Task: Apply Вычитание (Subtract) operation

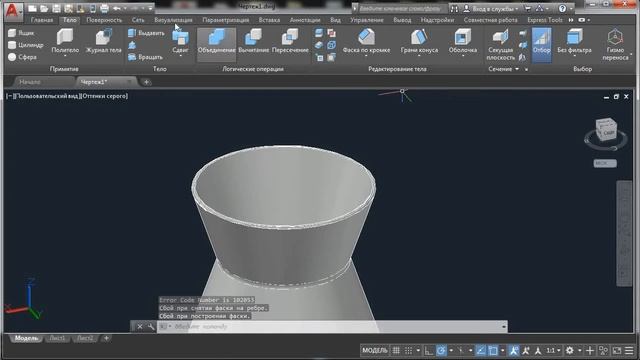Action: pyautogui.click(x=253, y=41)
